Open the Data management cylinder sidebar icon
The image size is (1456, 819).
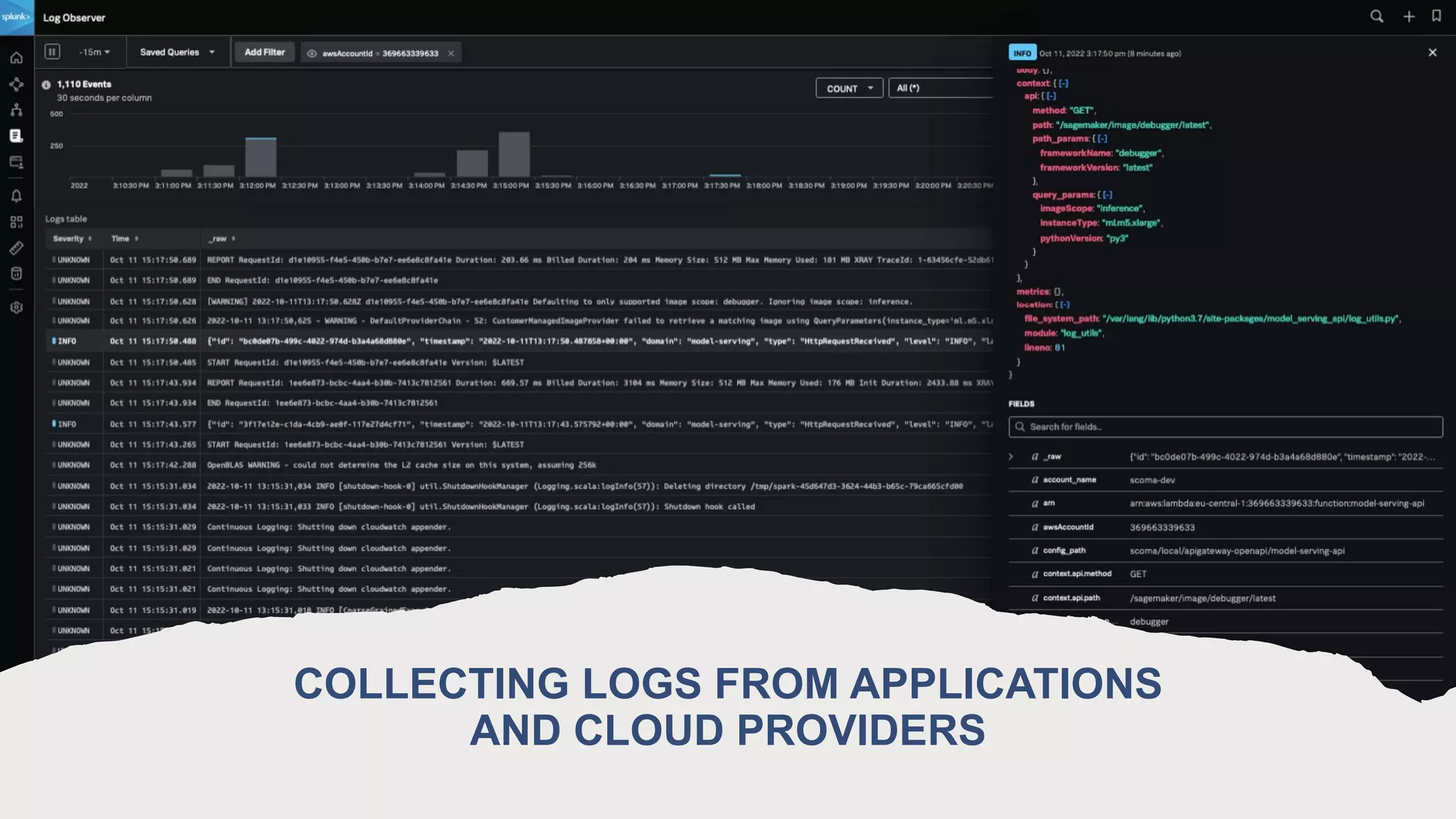[x=16, y=274]
